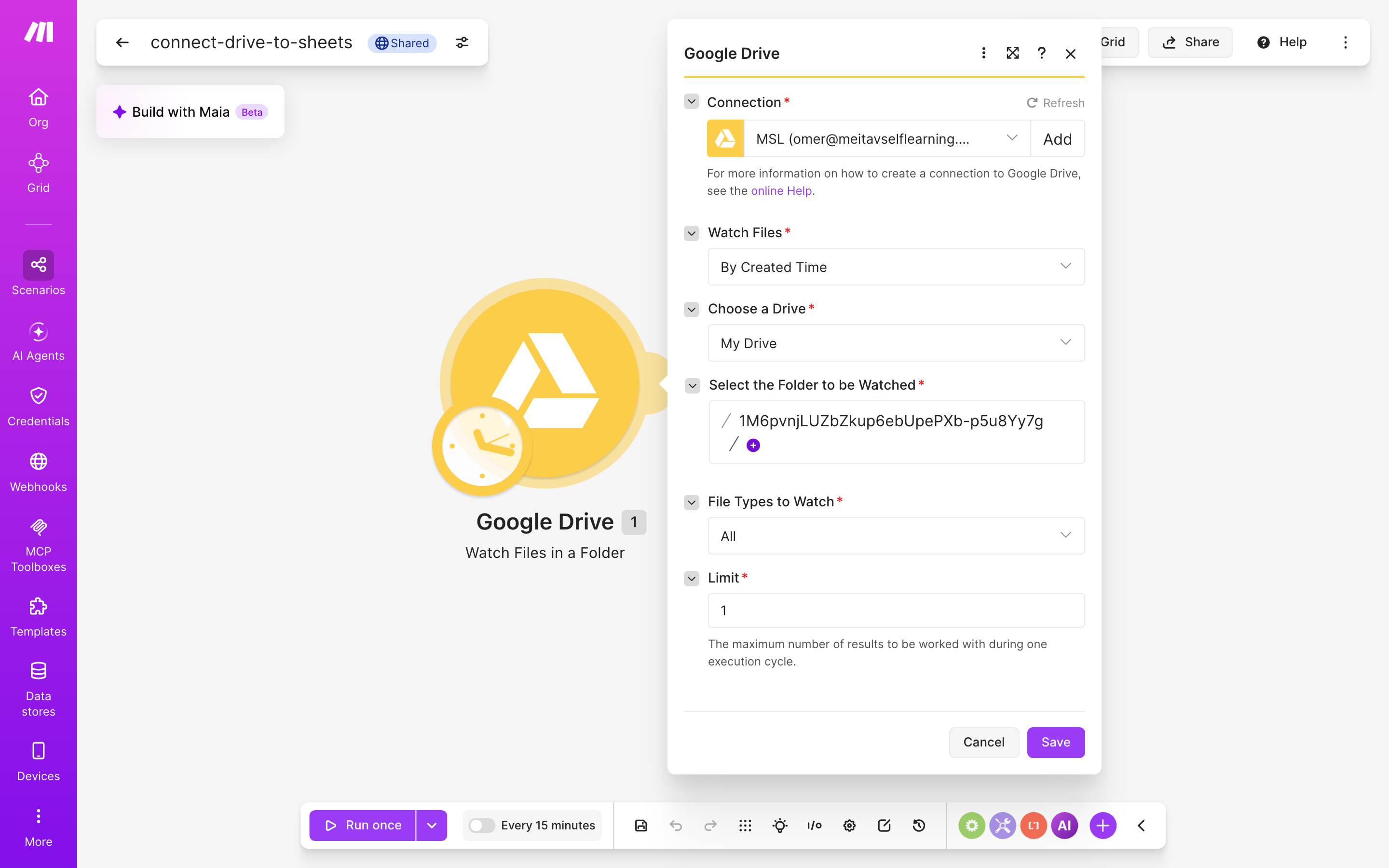Screen dimensions: 1389x868
Task: Open Webhooks in the sidebar
Action: 39,473
